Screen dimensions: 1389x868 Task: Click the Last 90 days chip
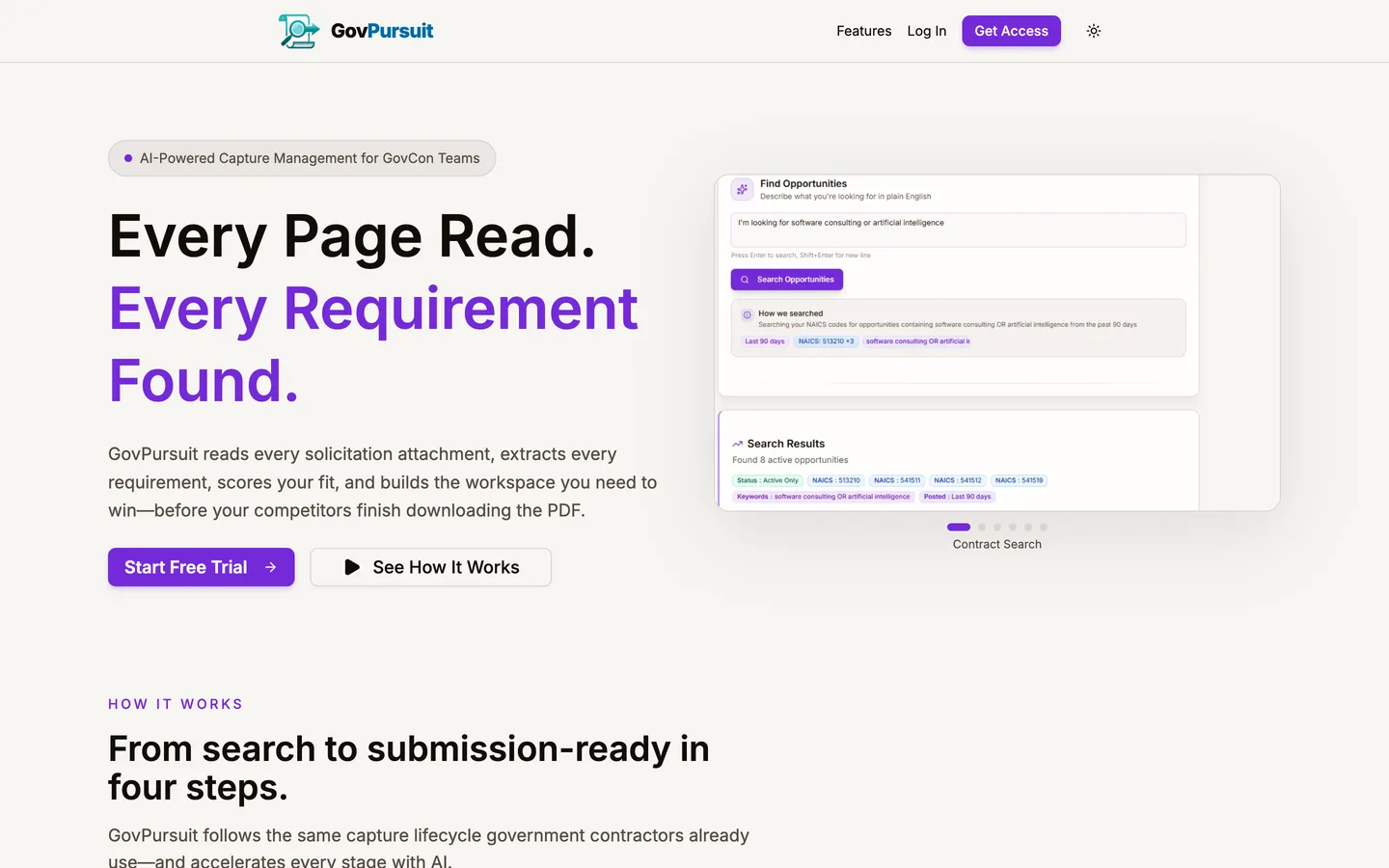765,341
